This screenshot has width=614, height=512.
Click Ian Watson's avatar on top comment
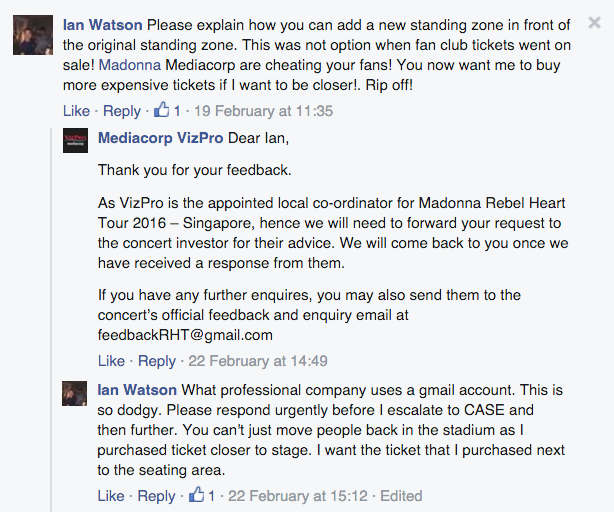tap(33, 35)
